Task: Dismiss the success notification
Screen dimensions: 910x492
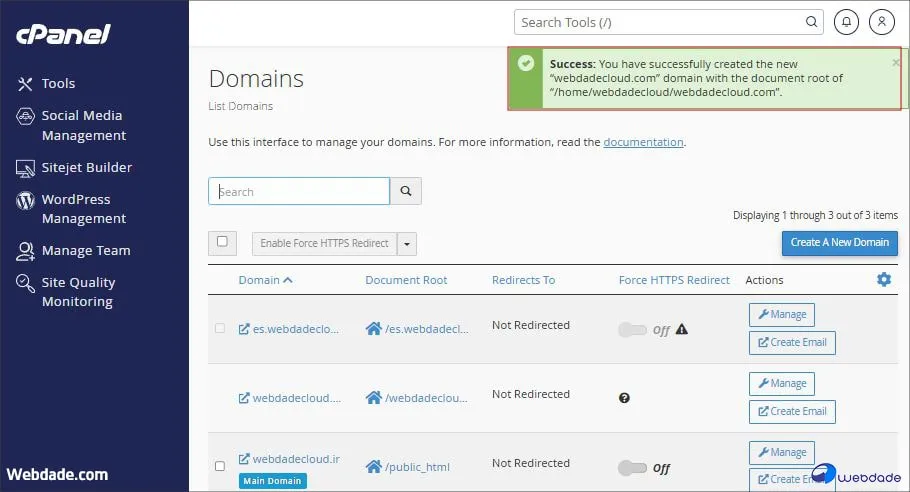Action: (x=895, y=62)
